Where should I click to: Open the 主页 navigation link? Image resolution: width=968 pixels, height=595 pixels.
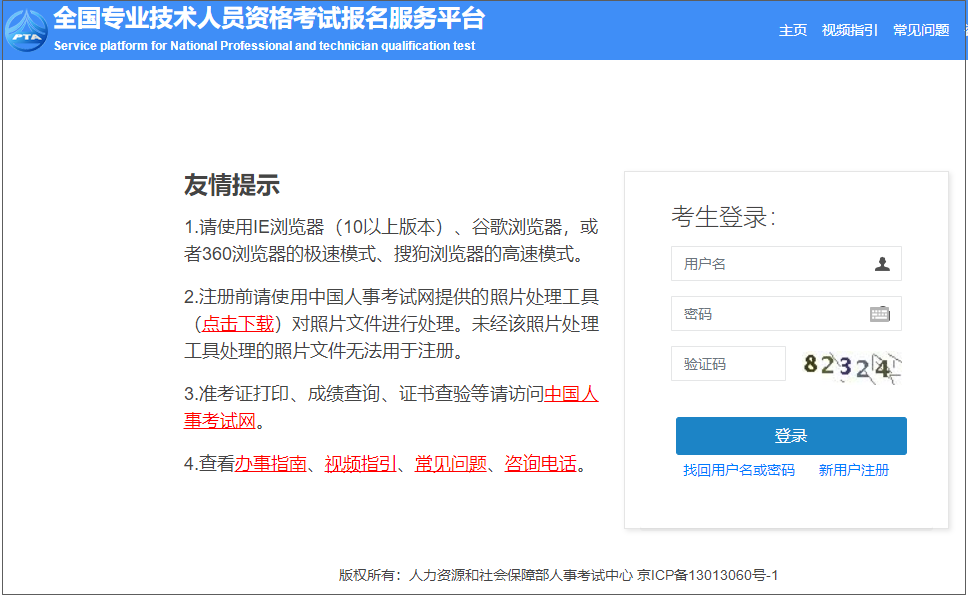pyautogui.click(x=792, y=30)
